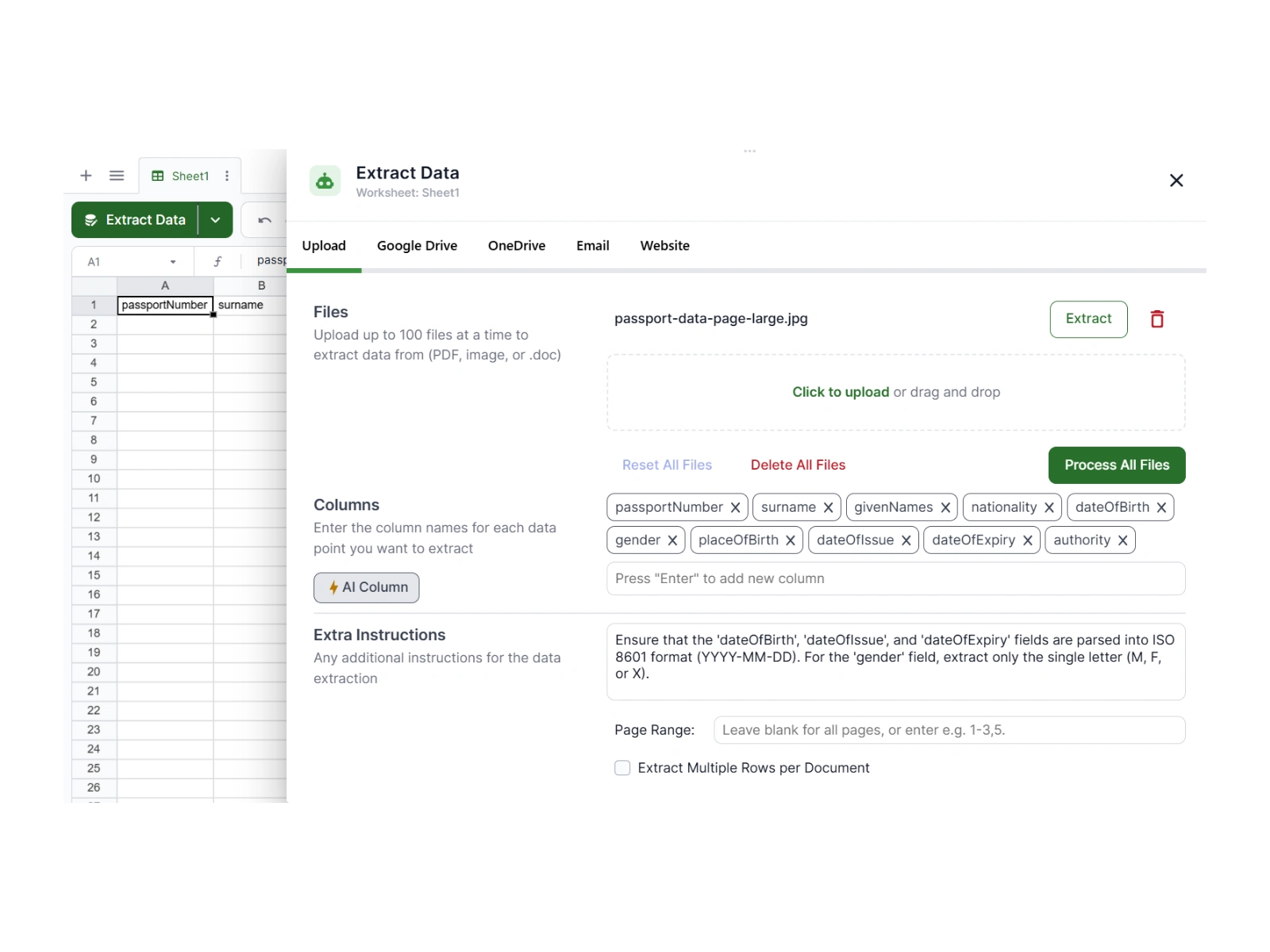Select row 10 header
This screenshot has width=1270, height=952.
click(x=94, y=479)
